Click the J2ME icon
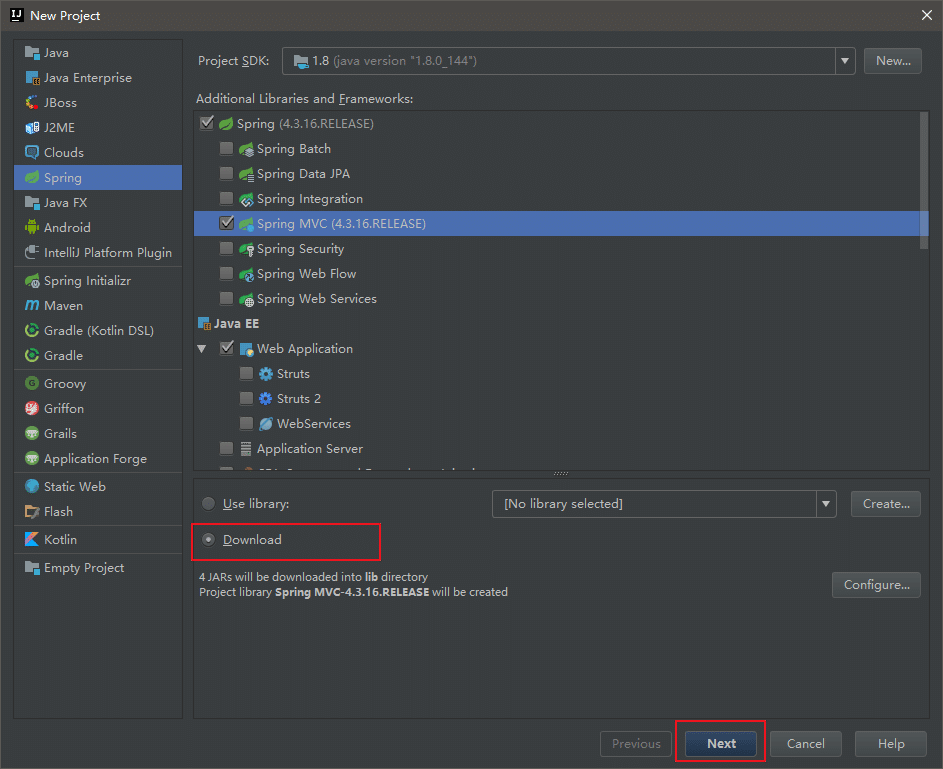 point(32,127)
